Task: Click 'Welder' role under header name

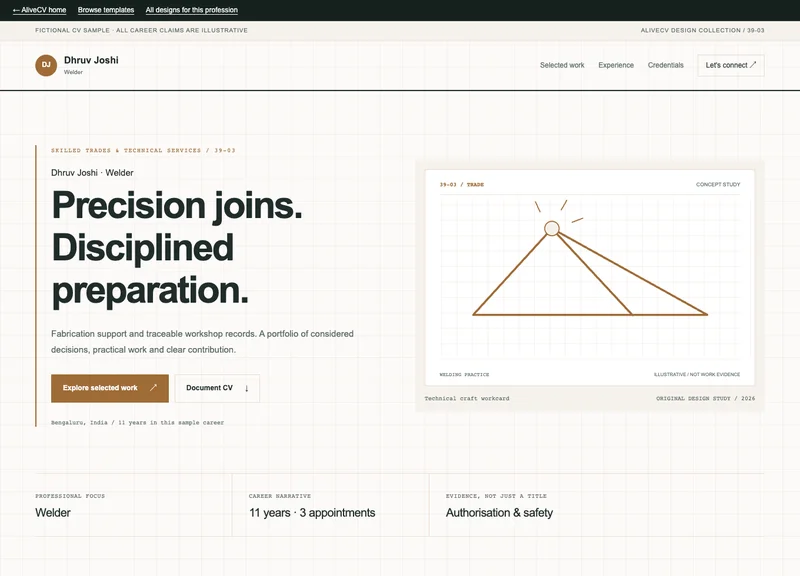Action: [x=73, y=72]
